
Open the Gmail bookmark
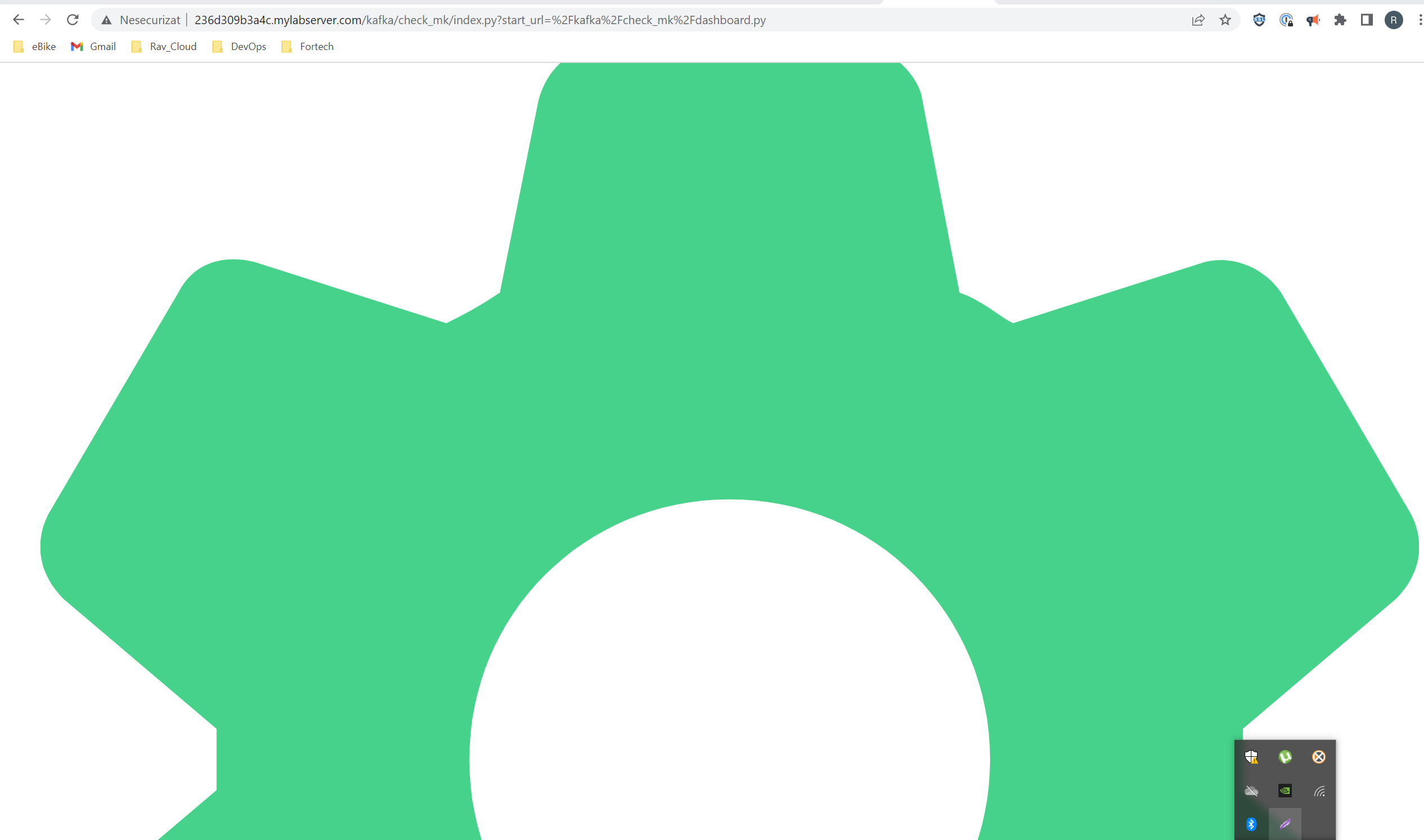pos(93,47)
